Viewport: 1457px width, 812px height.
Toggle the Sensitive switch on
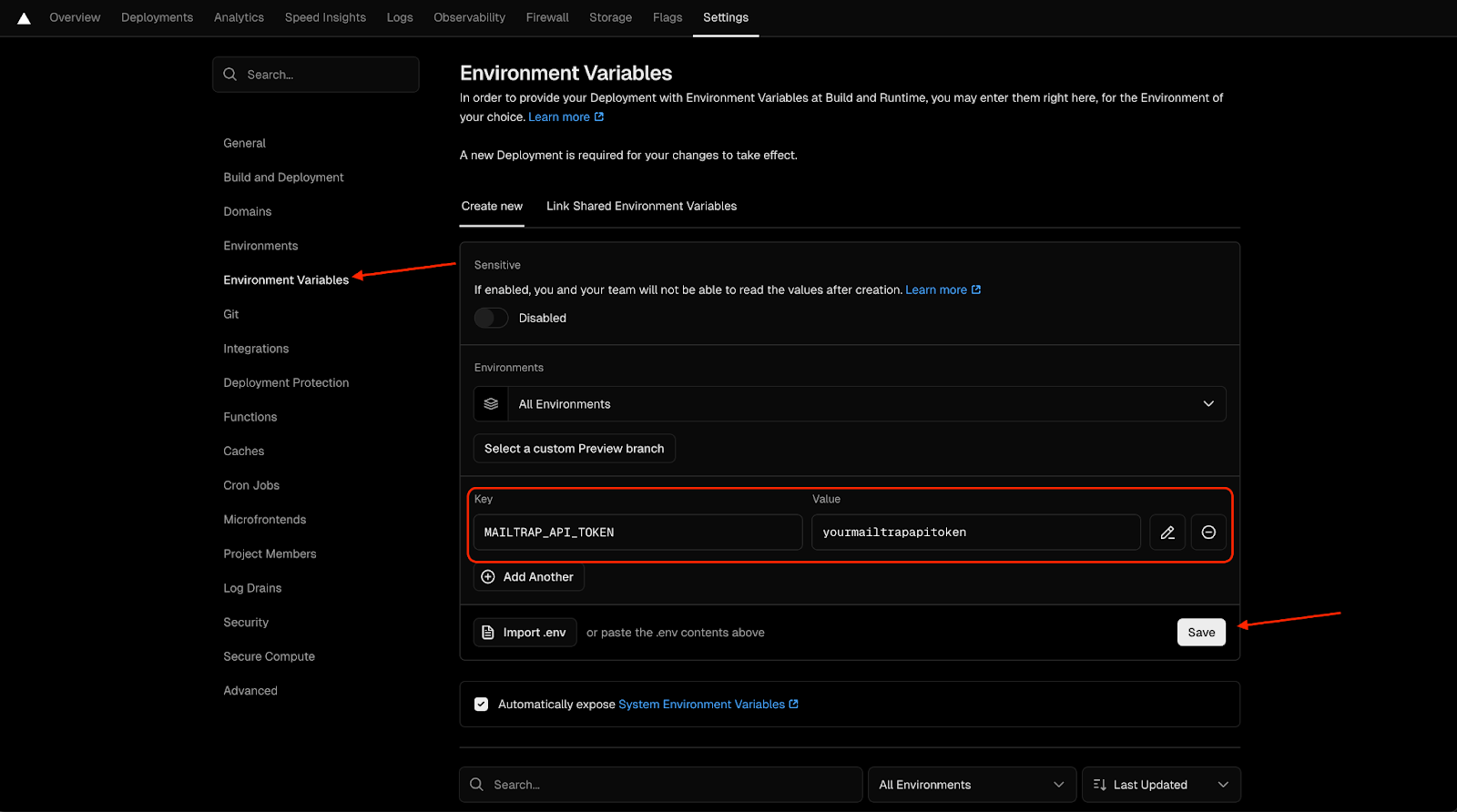point(491,318)
